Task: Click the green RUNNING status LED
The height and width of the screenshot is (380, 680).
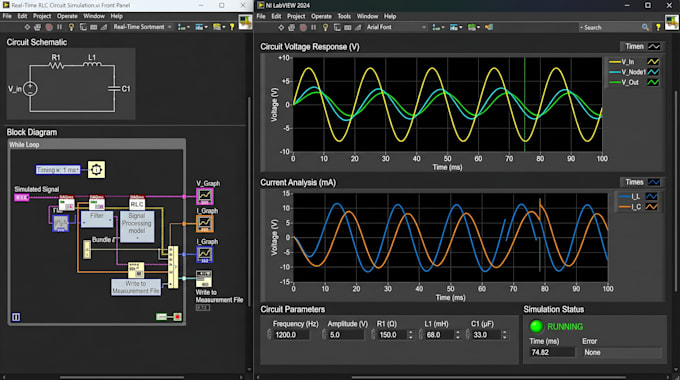Action: click(536, 326)
